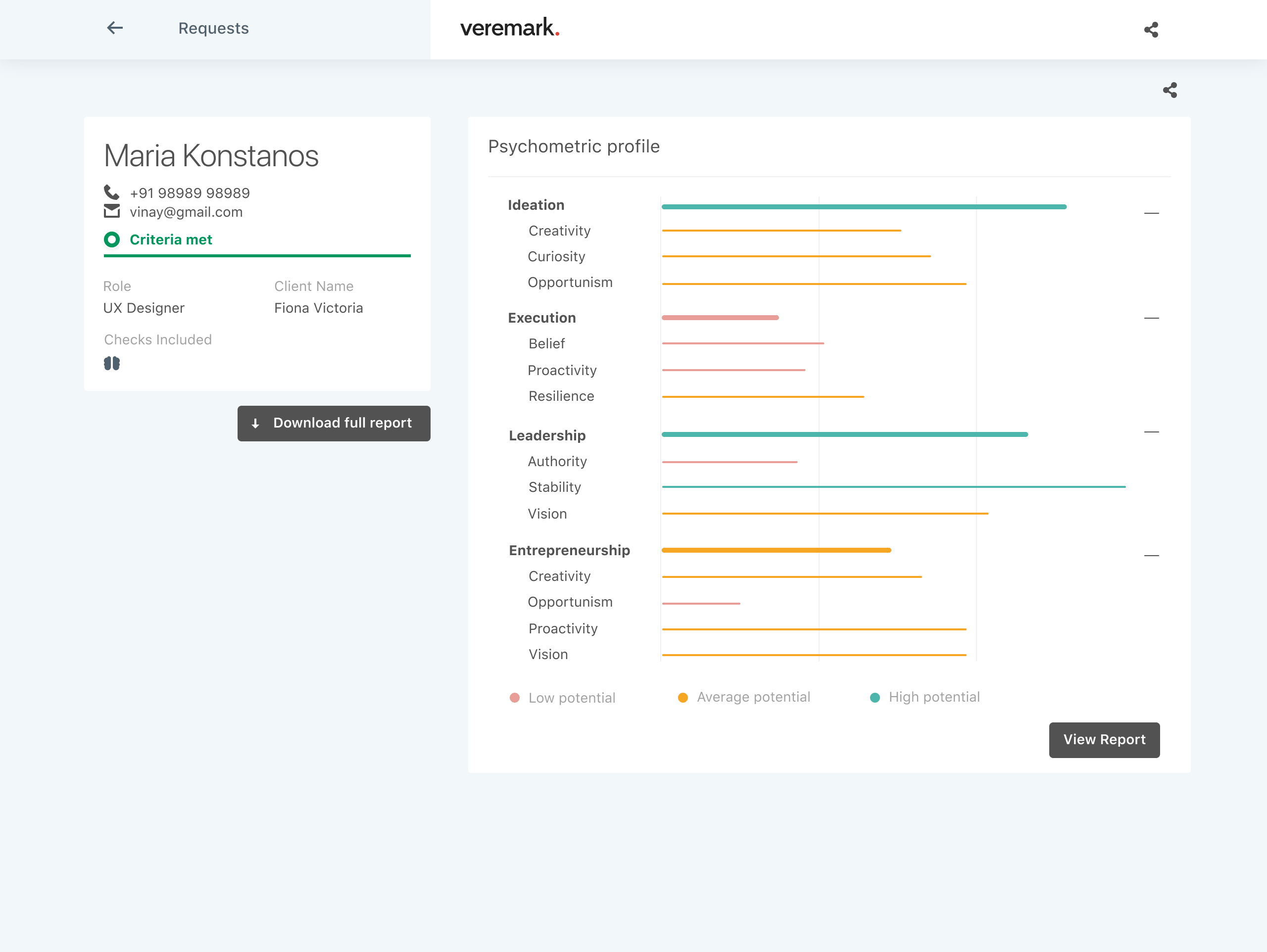
Task: Click the back arrow icon
Action: coord(114,28)
